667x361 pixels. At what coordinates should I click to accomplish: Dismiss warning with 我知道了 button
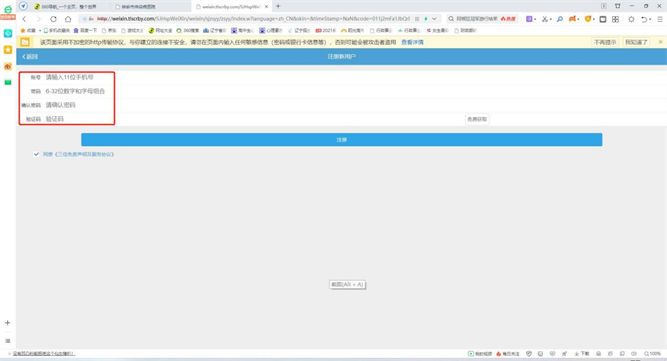pos(636,42)
